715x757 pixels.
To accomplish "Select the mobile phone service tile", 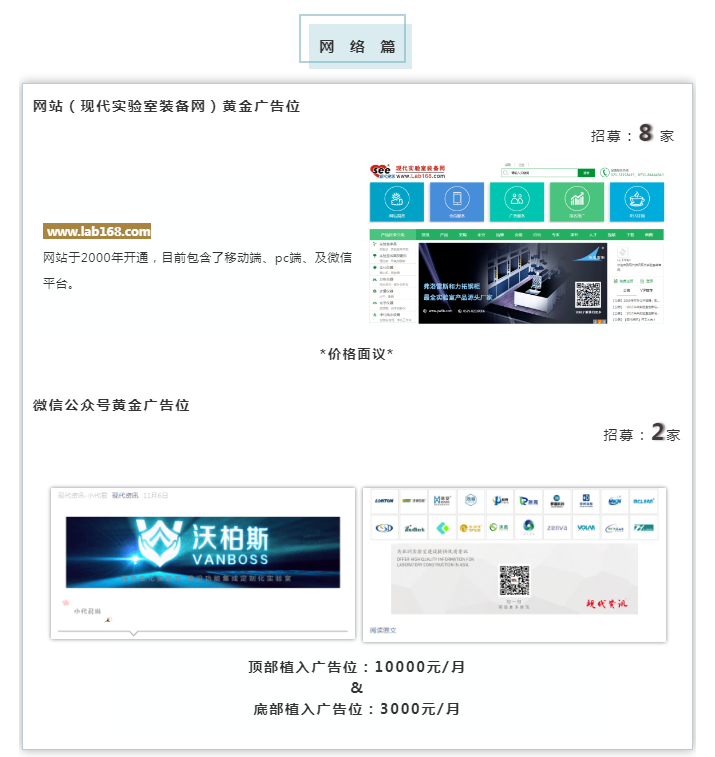I will point(456,201).
